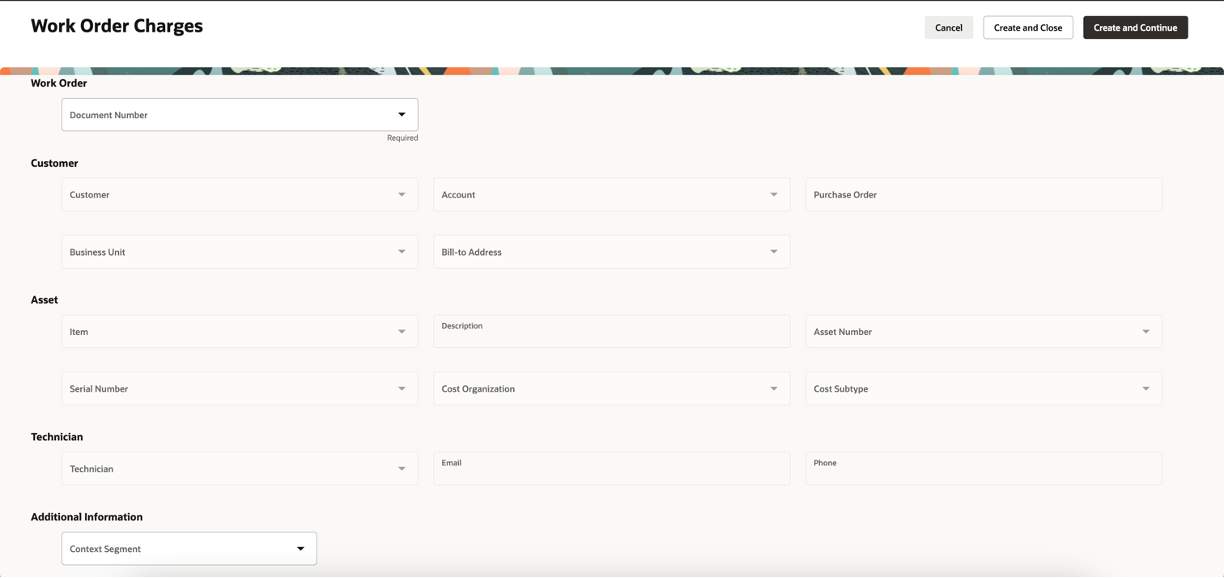Screen dimensions: 1224x578
Task: Click the Purchase Order input field
Action: [984, 195]
